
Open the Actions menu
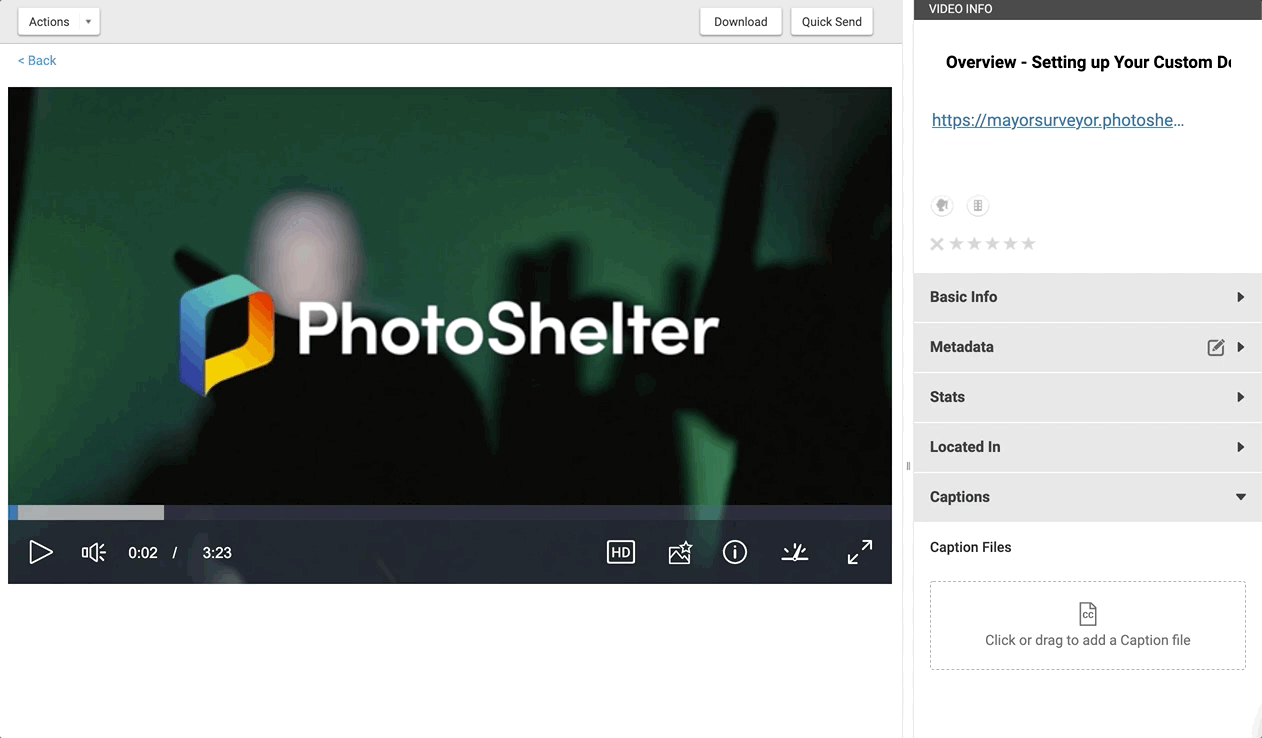(59, 21)
